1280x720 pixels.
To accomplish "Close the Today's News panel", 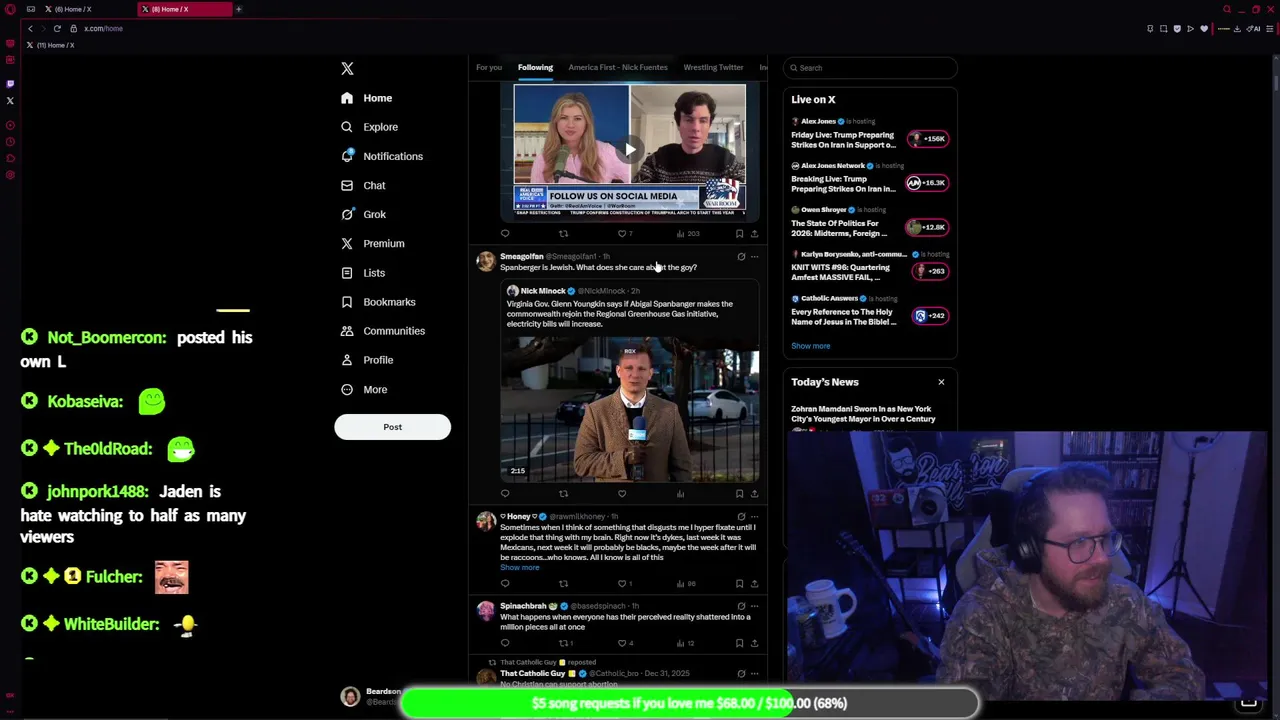I will pyautogui.click(x=941, y=382).
